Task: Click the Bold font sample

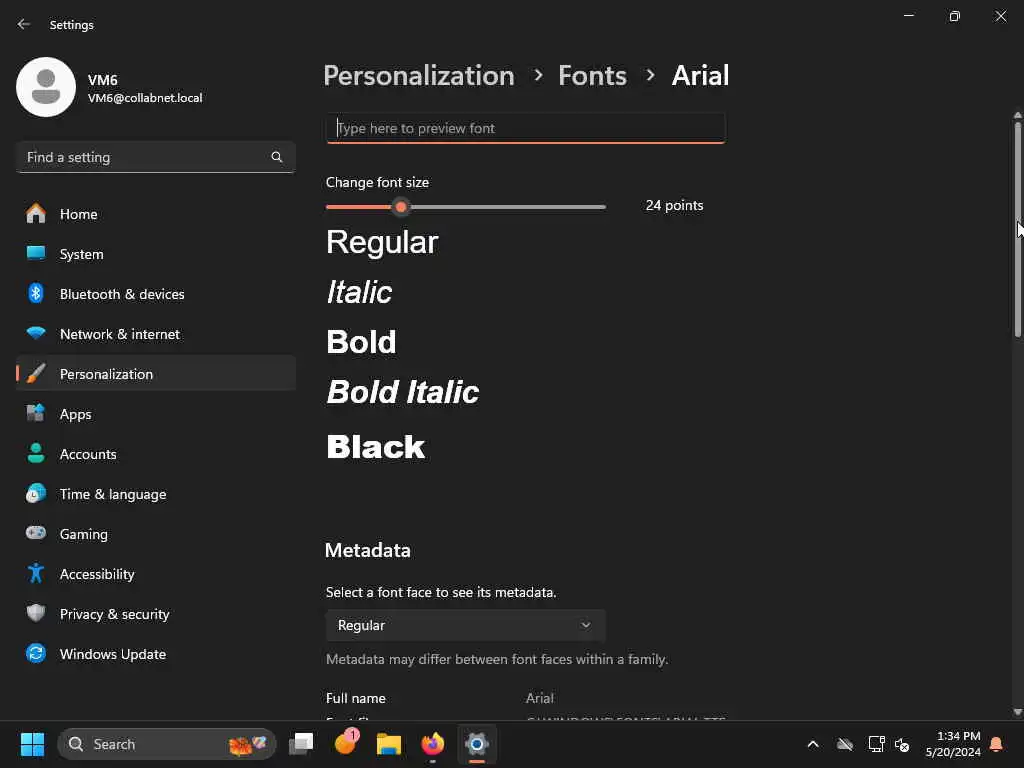Action: coord(361,342)
